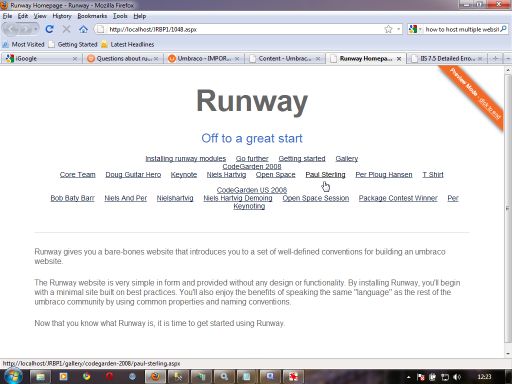Click the address bar URL field
The width and height of the screenshot is (512, 384).
[245, 29]
